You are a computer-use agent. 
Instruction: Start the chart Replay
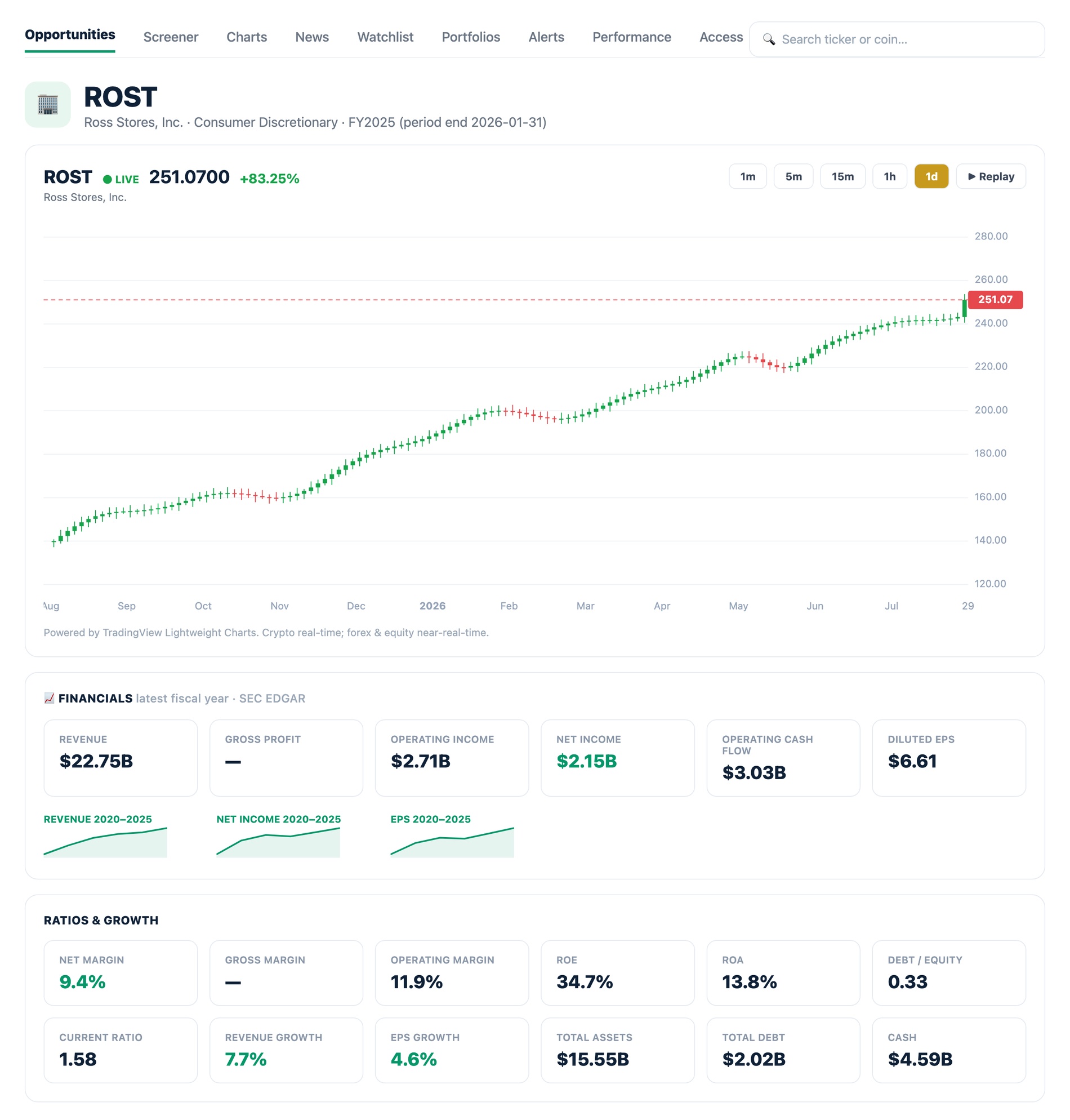tap(991, 176)
